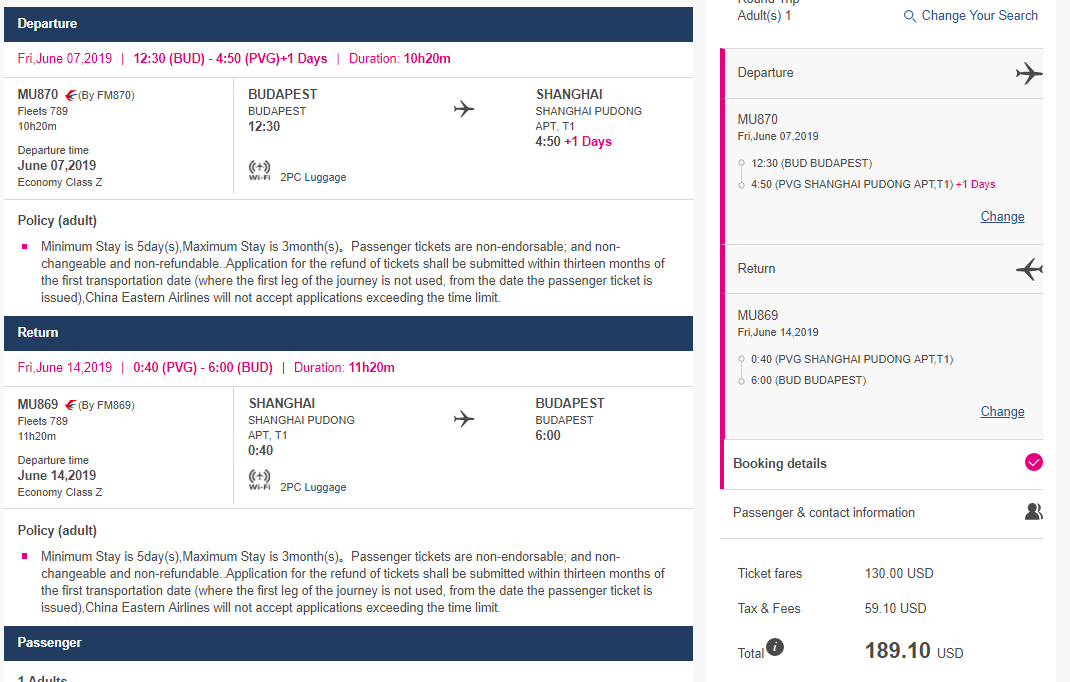This screenshot has height=682, width=1070.
Task: Select the Booking details step
Action: point(780,463)
